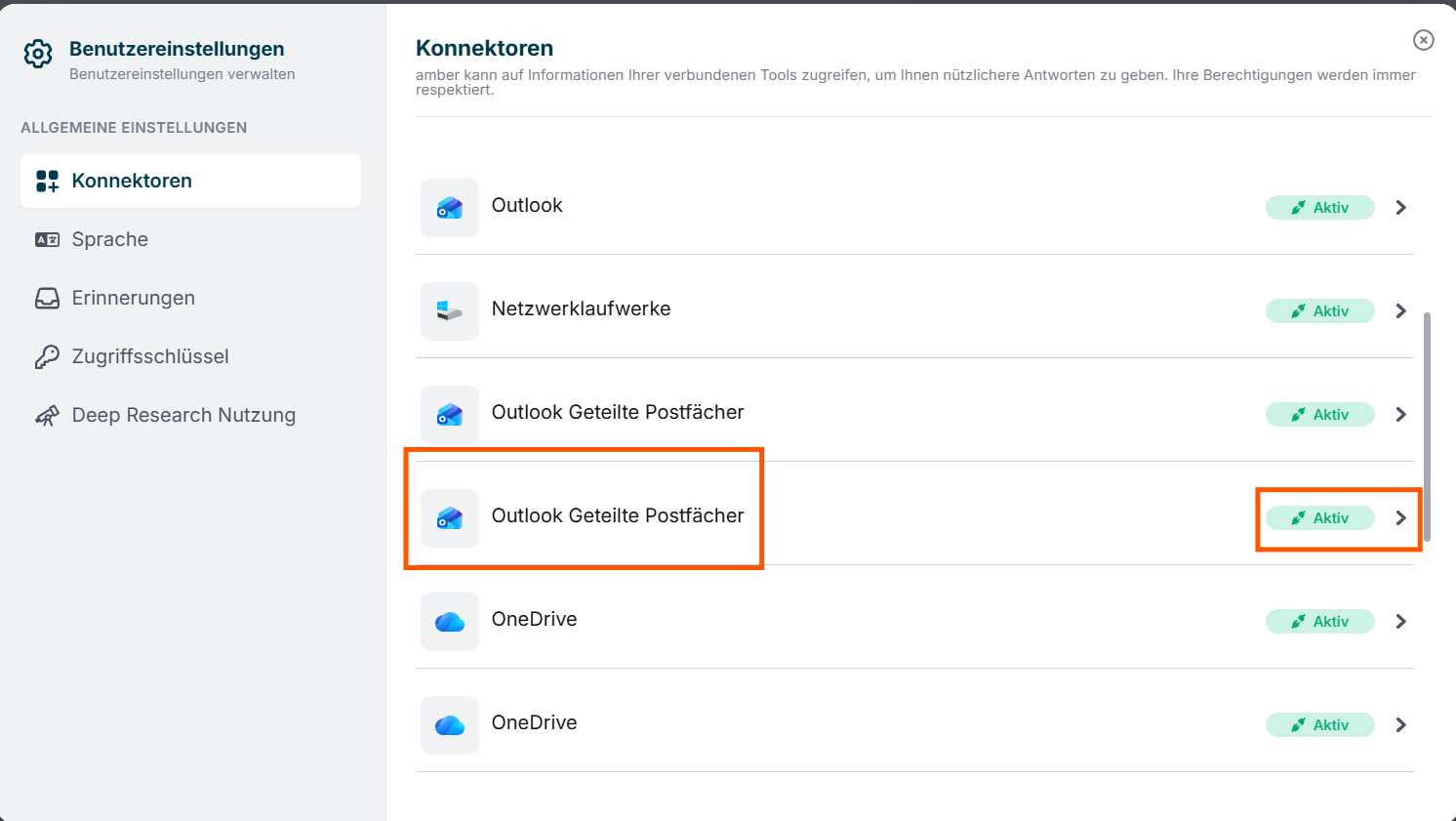Click the Aktiv badge for the first OneDrive
The width and height of the screenshot is (1456, 821).
(1320, 622)
